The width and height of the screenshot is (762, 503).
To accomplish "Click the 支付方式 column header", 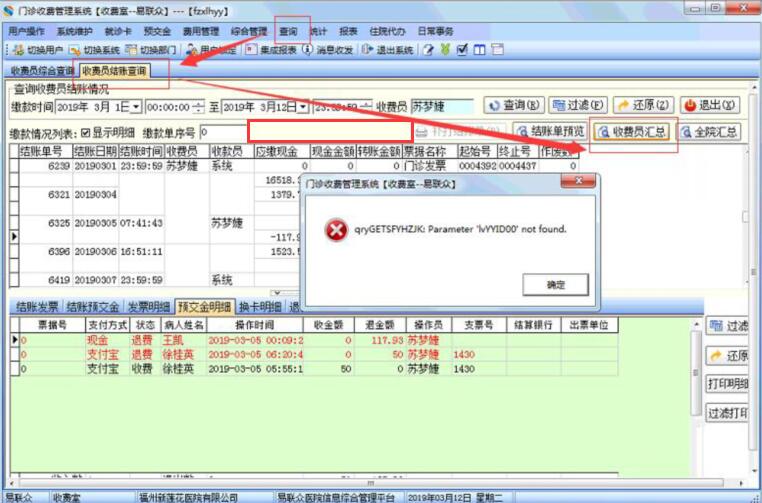I will tap(107, 325).
